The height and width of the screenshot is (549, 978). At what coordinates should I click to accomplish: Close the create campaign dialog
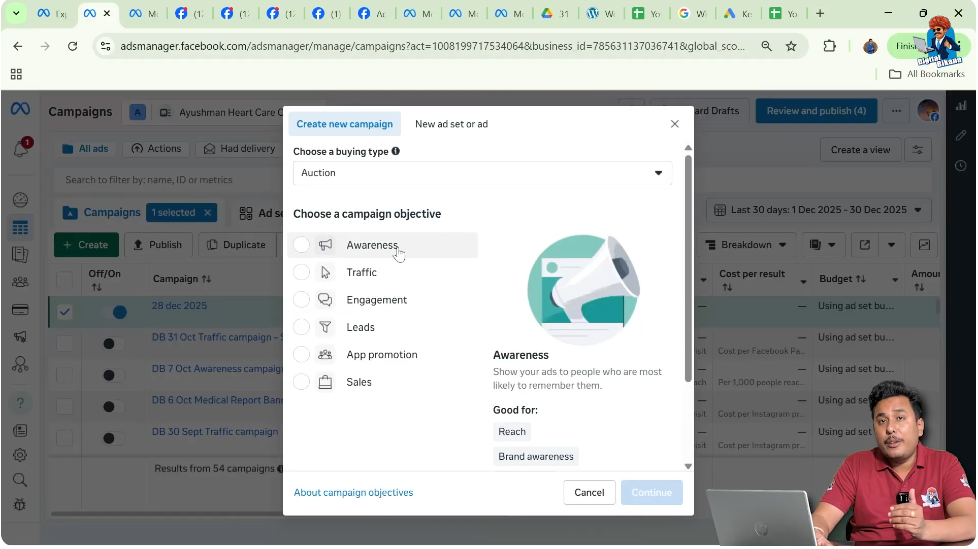(x=674, y=124)
